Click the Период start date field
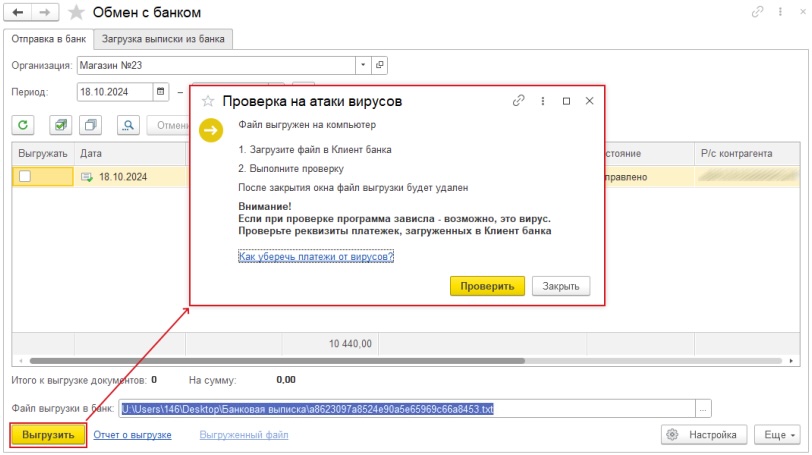Screen dimensions: 812x455 coord(115,92)
